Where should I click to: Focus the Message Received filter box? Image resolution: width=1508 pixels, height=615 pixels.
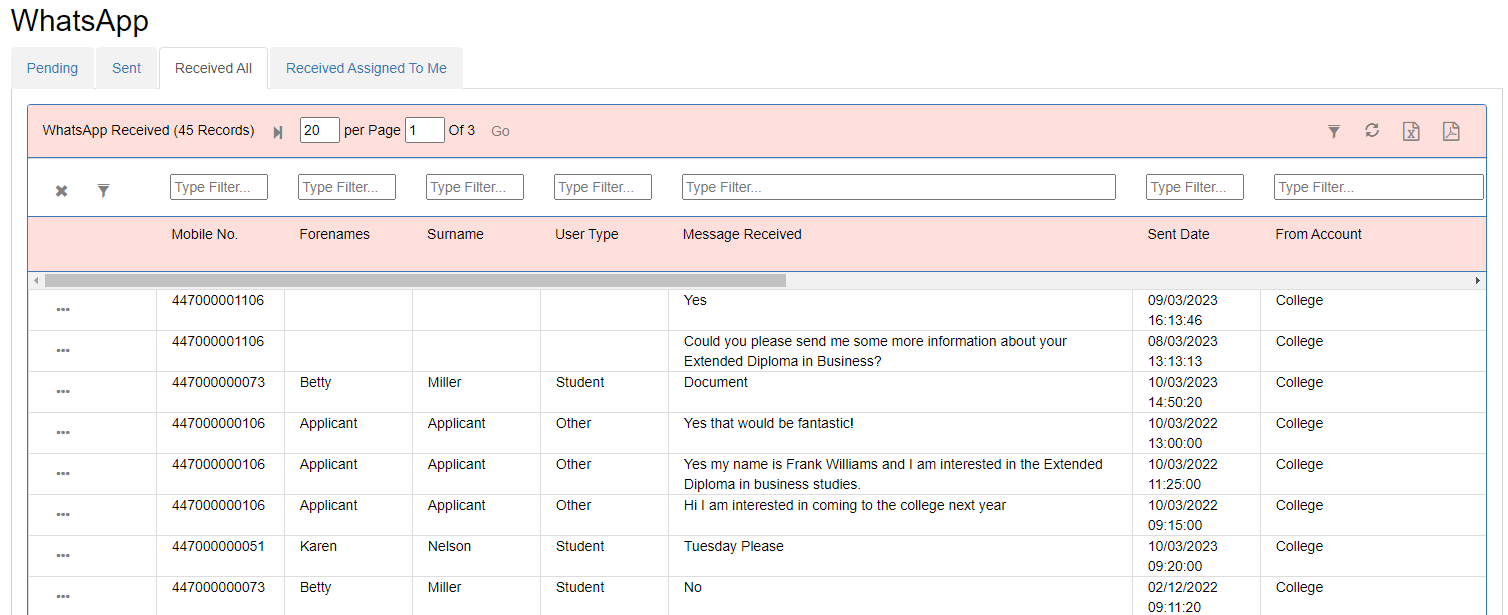click(x=899, y=187)
